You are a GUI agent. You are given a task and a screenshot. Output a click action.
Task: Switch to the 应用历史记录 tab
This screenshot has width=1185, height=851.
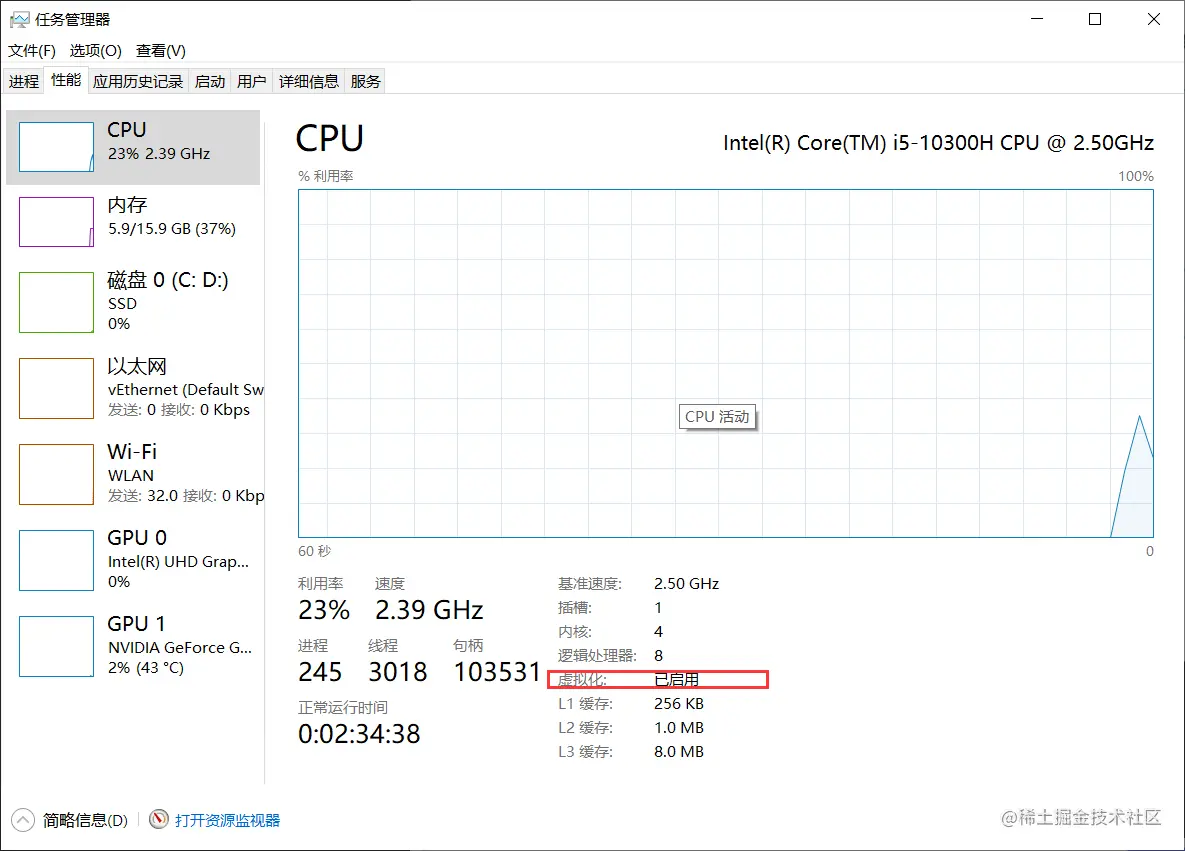[138, 82]
